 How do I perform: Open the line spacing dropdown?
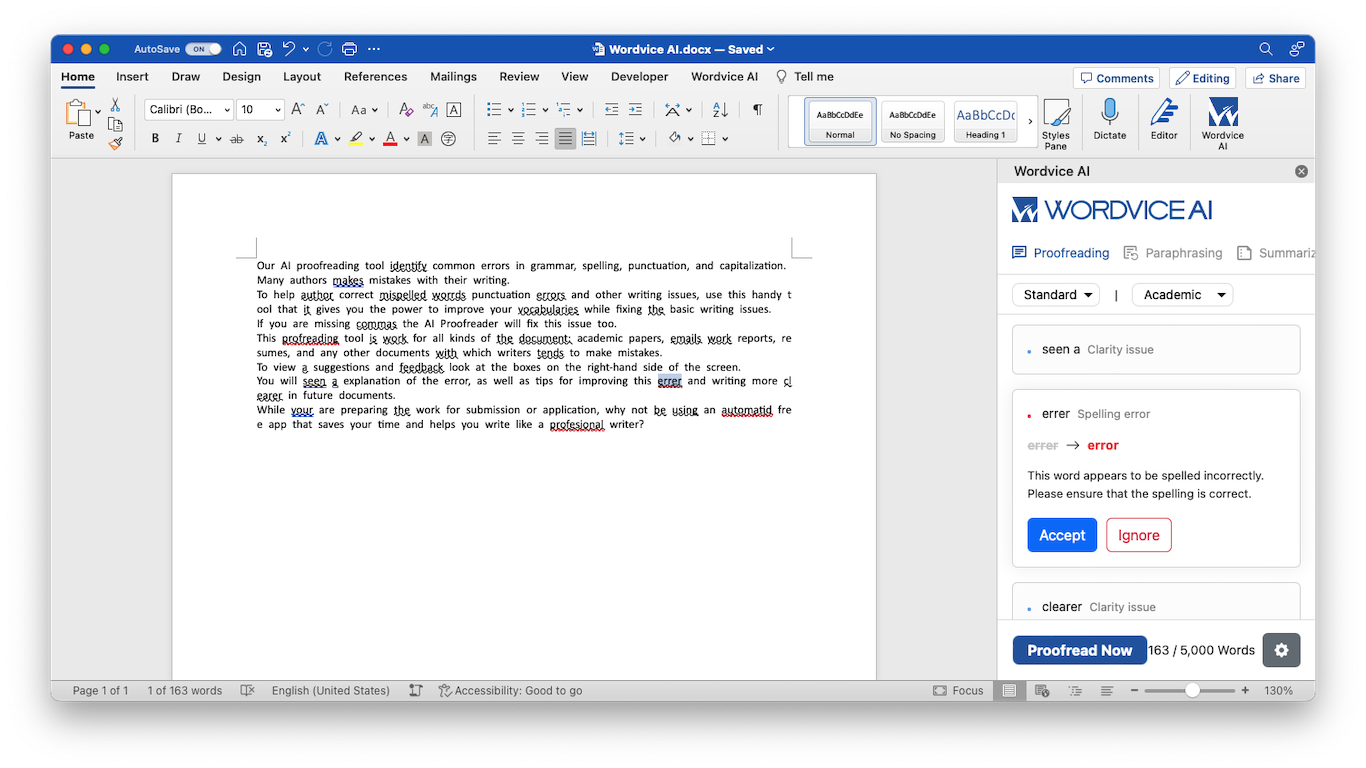(632, 139)
